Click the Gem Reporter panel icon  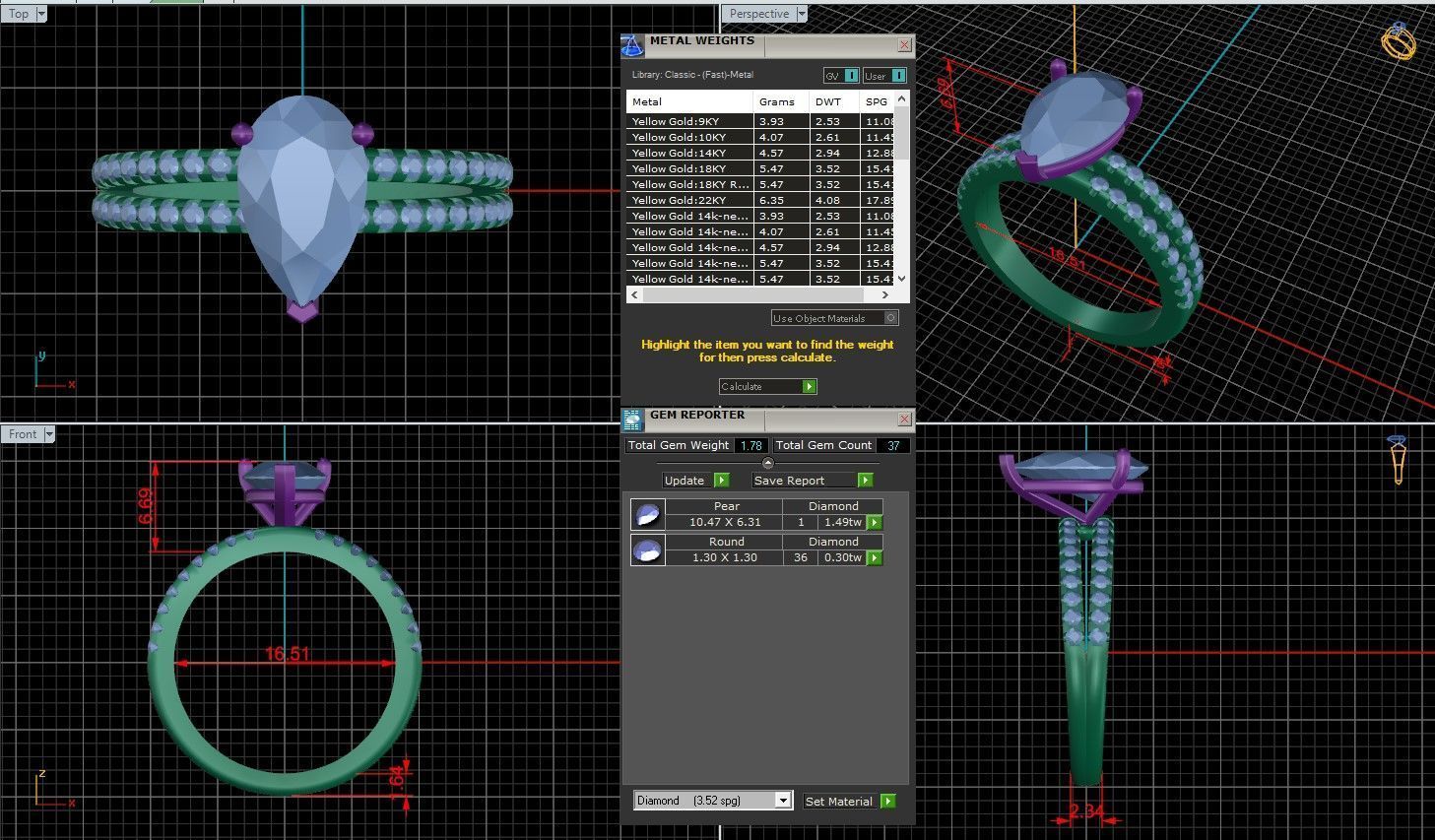tap(632, 420)
